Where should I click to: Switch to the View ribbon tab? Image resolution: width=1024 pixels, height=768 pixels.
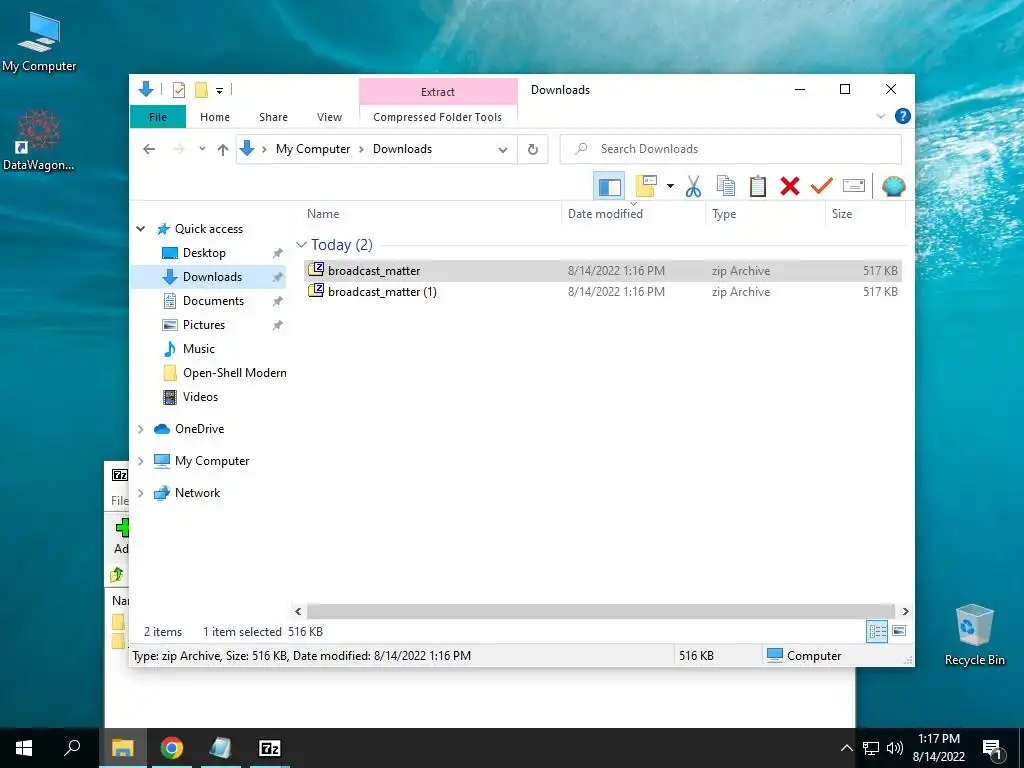(329, 117)
